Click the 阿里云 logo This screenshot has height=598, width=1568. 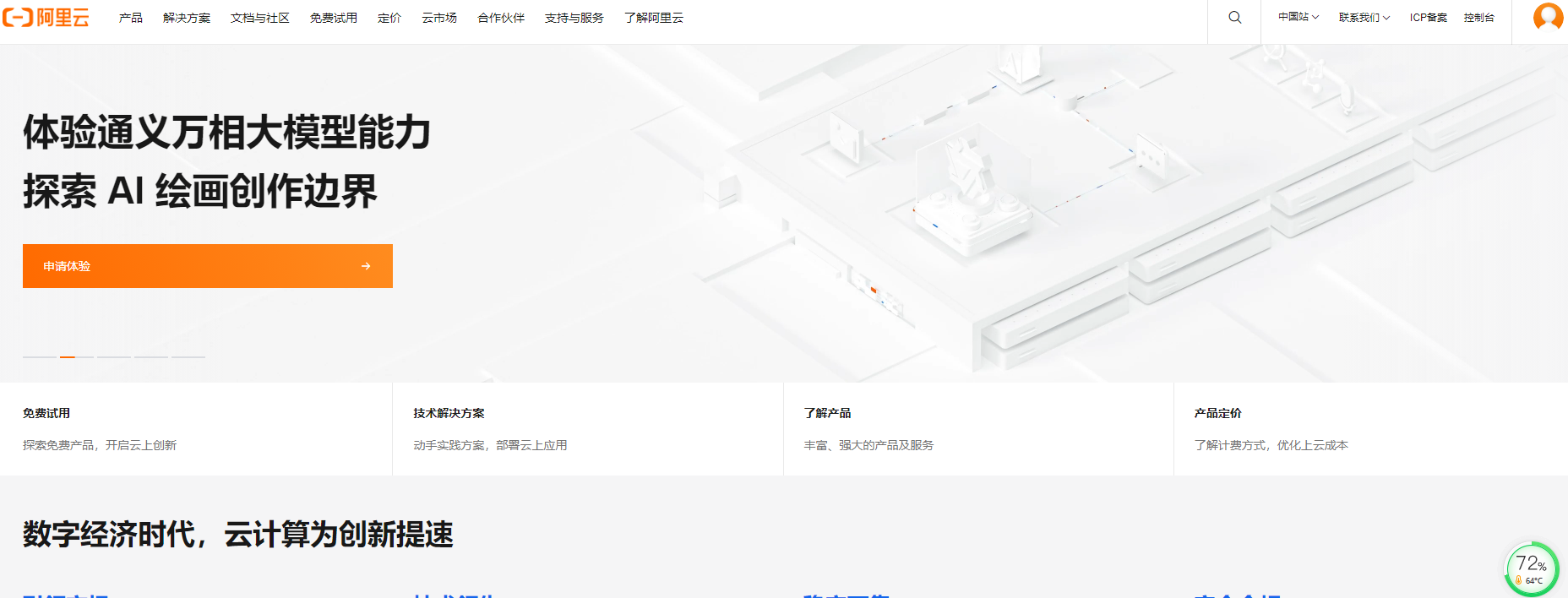tap(46, 17)
